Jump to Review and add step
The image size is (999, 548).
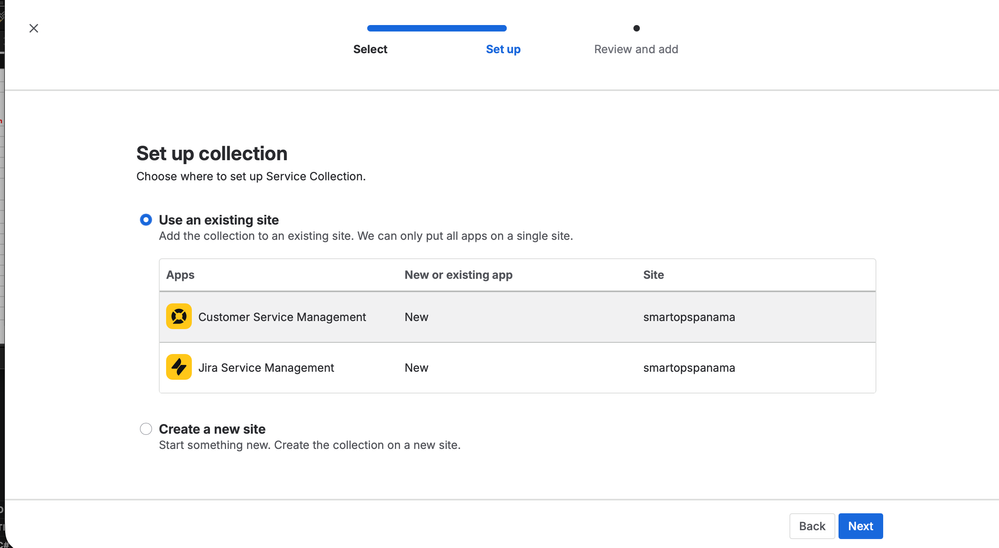[x=636, y=49]
